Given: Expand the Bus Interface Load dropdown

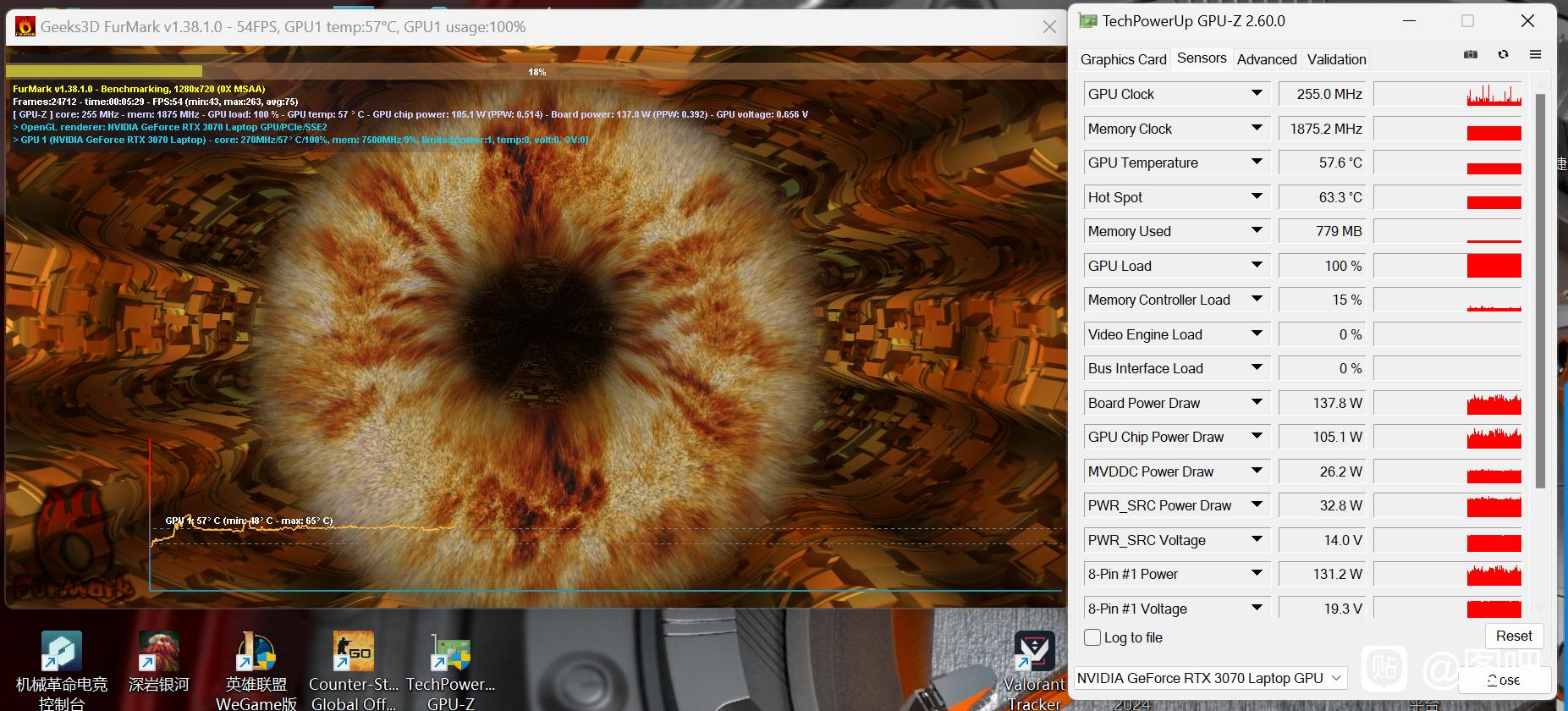Looking at the screenshot, I should [x=1257, y=367].
